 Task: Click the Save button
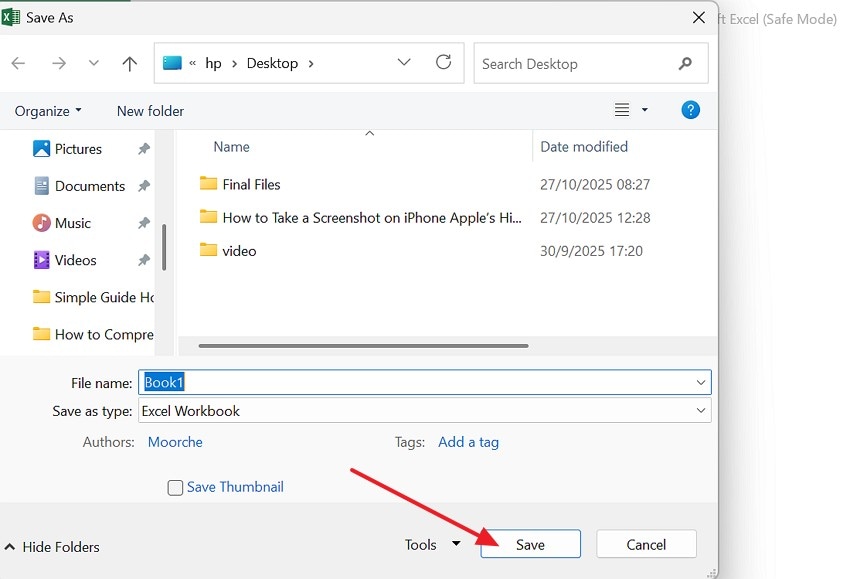530,544
